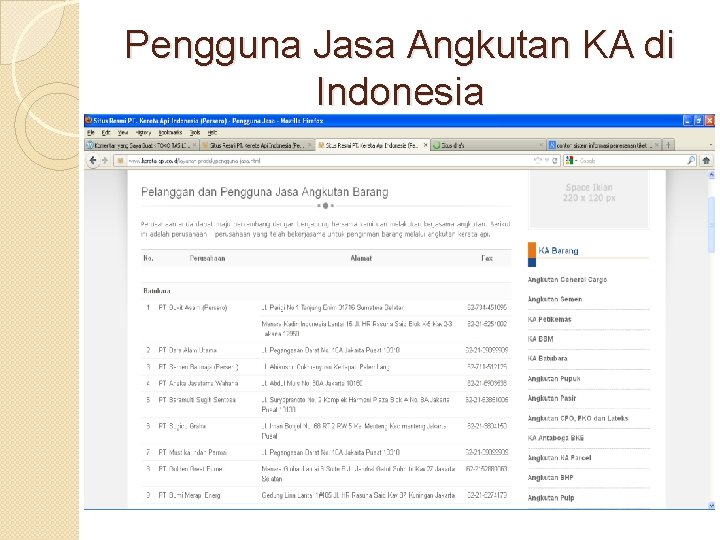
Task: Reload the page using the refresh icon
Action: coord(555,160)
